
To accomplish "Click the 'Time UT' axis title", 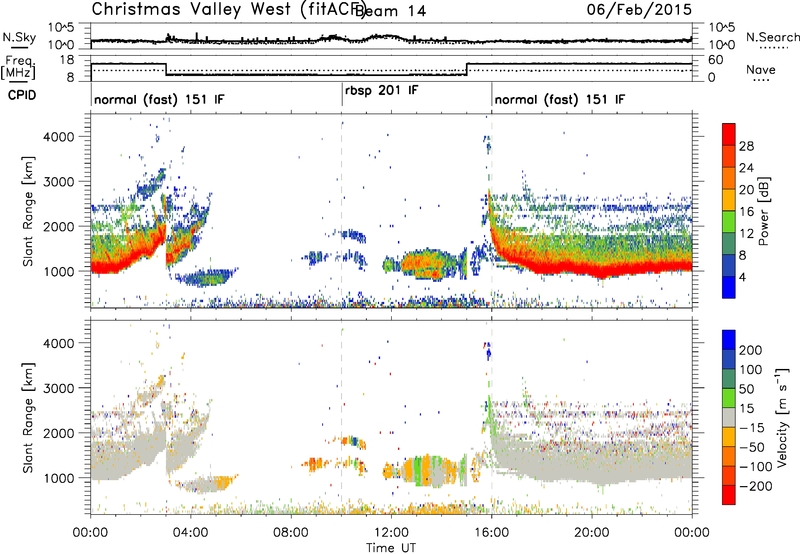I will tap(391, 548).
